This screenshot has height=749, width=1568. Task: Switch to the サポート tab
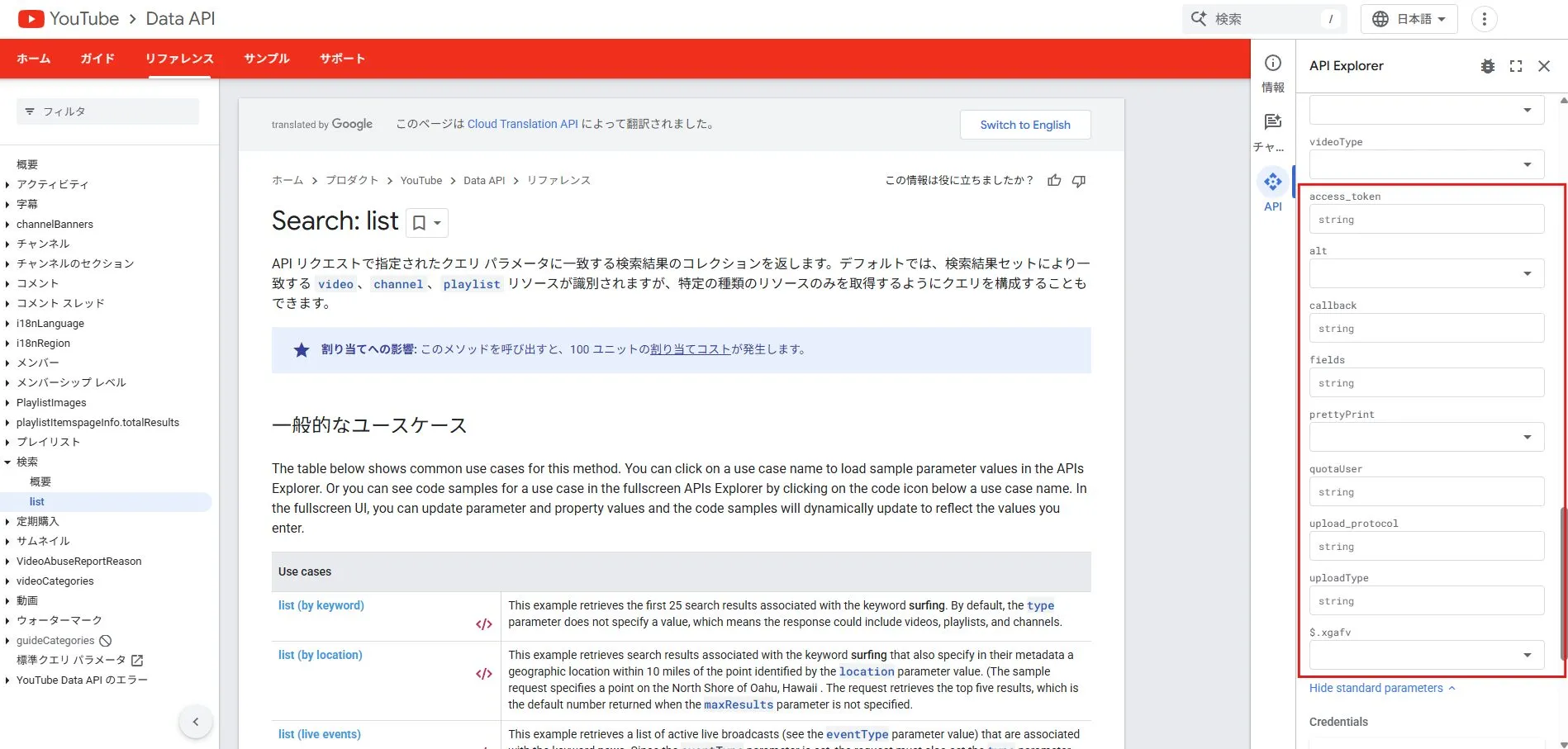click(342, 59)
